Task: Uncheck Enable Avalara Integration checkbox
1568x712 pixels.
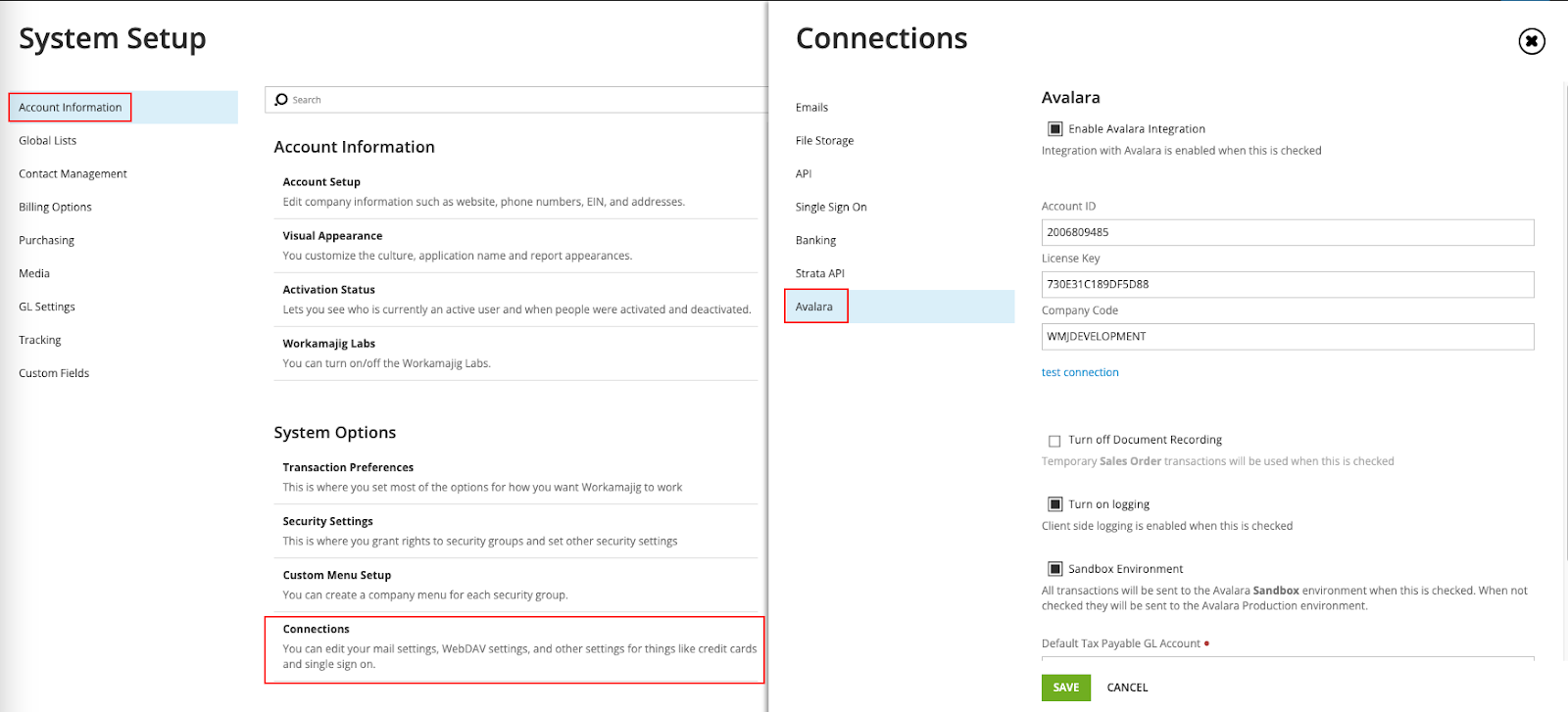Action: [1055, 129]
